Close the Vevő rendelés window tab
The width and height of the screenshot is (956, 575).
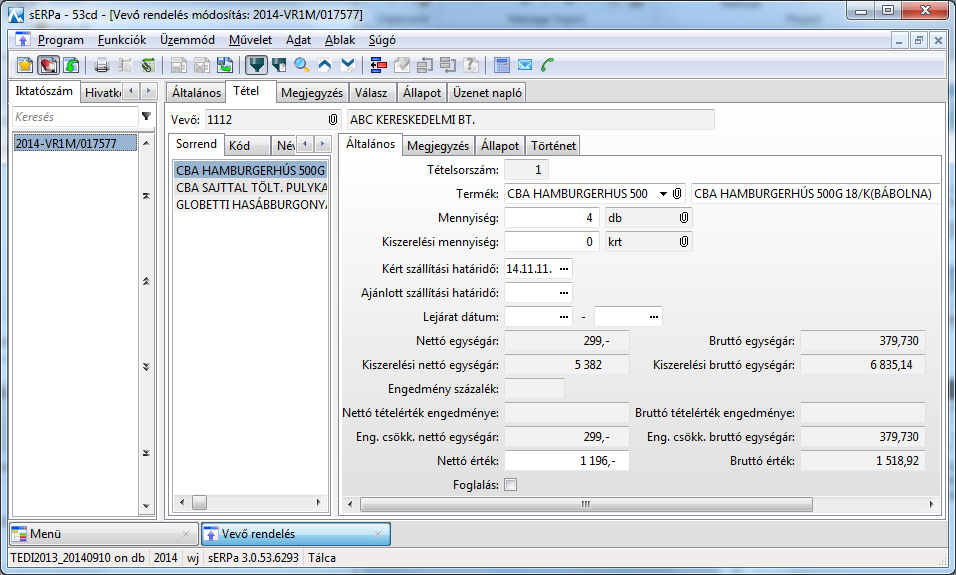378,534
